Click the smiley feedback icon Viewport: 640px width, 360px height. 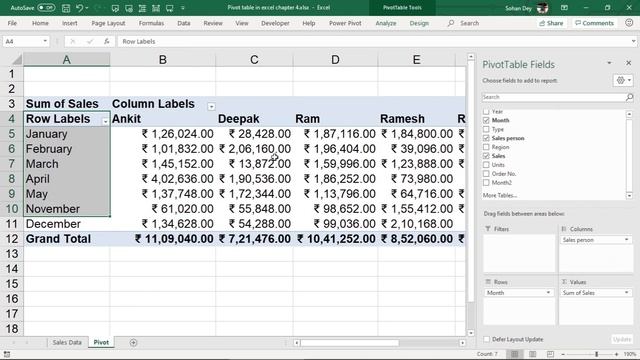629,23
